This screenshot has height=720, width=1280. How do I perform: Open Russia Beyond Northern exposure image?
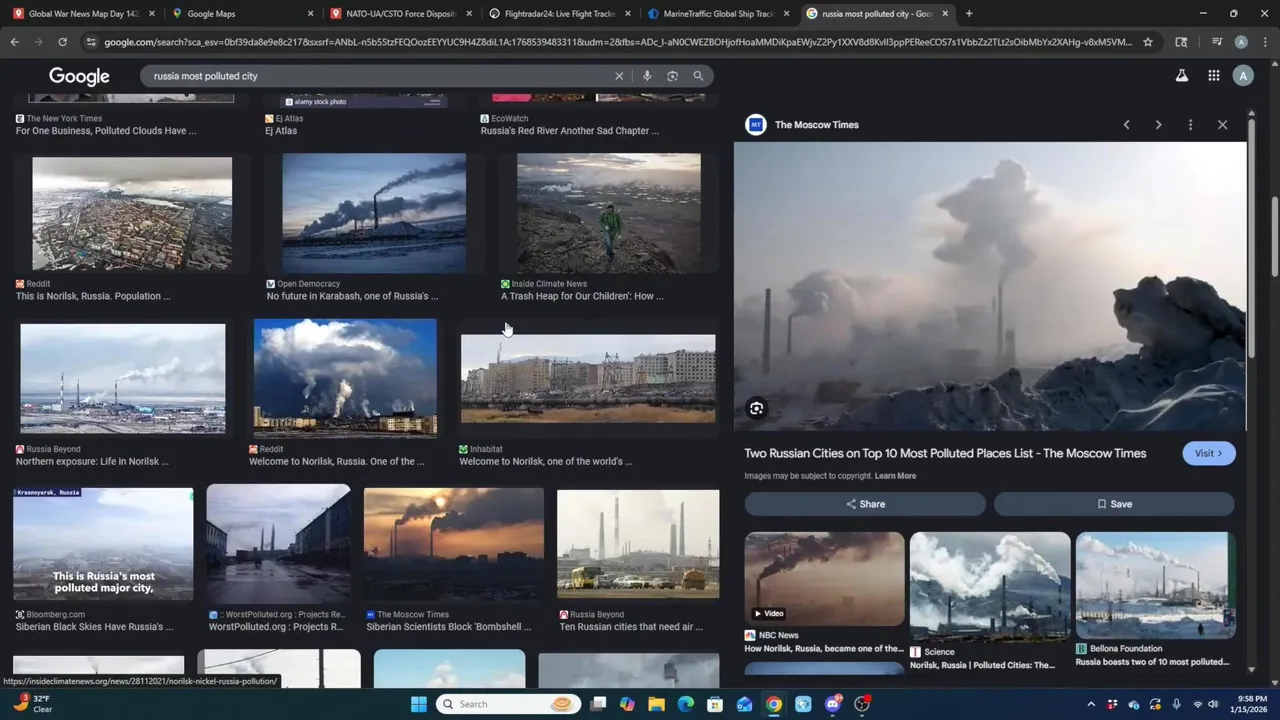click(x=123, y=379)
